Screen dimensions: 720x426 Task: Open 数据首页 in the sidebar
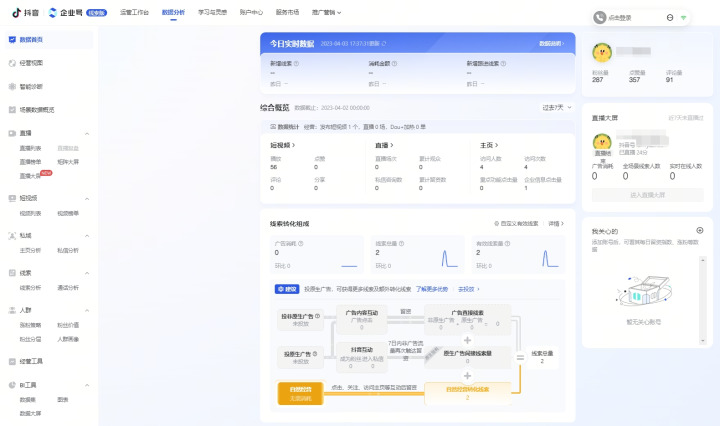coord(30,39)
